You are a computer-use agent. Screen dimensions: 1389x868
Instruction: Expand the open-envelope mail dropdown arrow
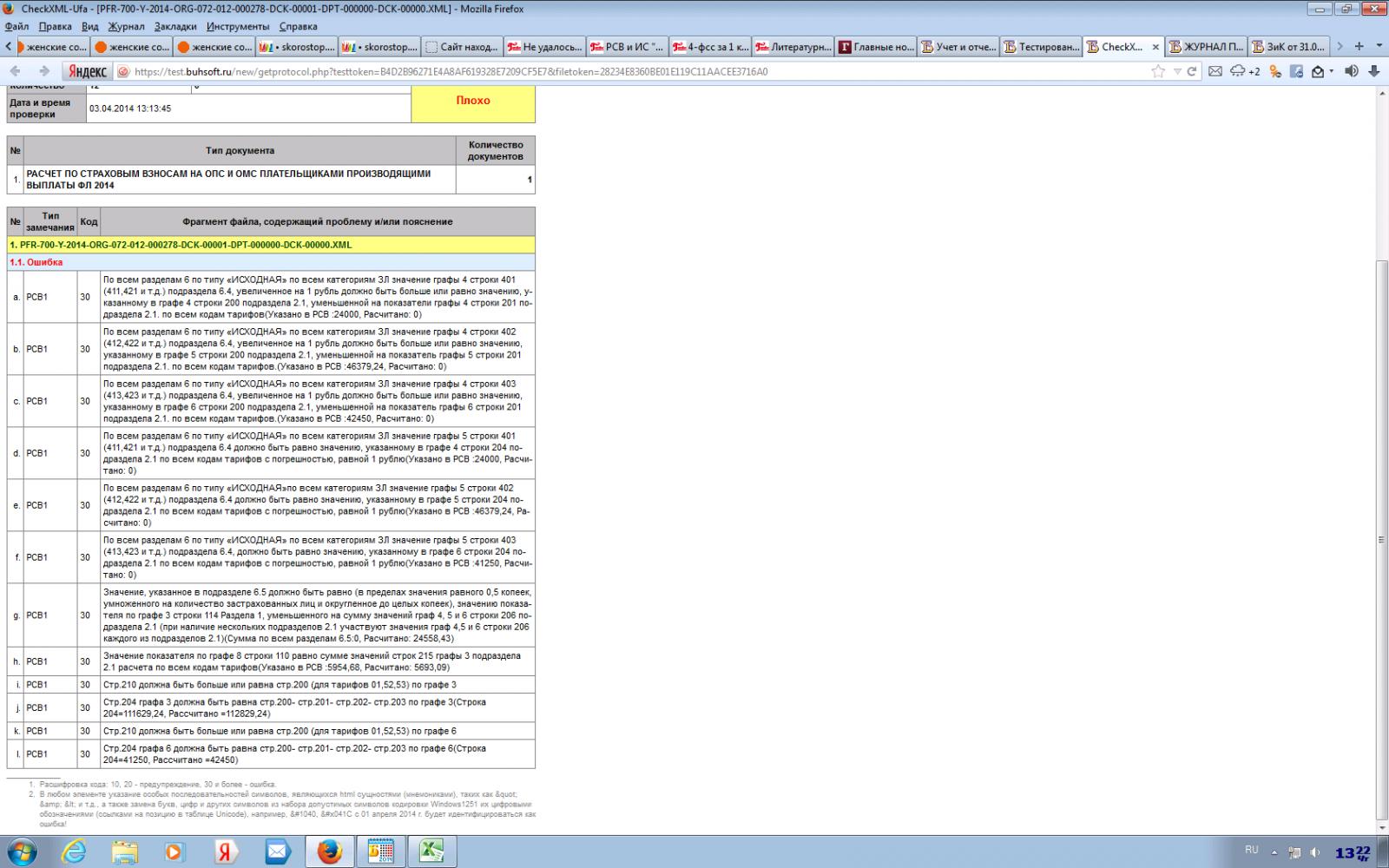click(x=1332, y=71)
